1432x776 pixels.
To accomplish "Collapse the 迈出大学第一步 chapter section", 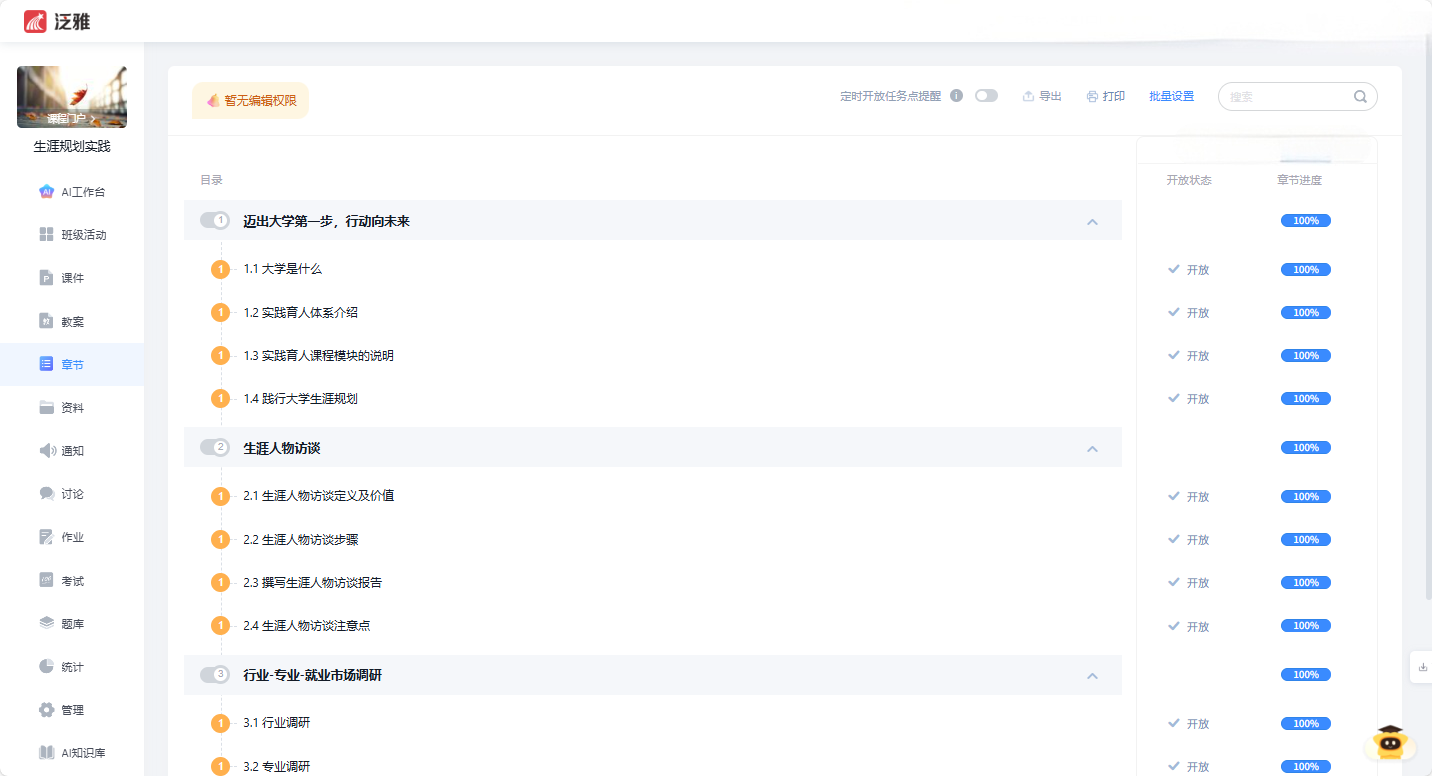I will pos(1092,221).
